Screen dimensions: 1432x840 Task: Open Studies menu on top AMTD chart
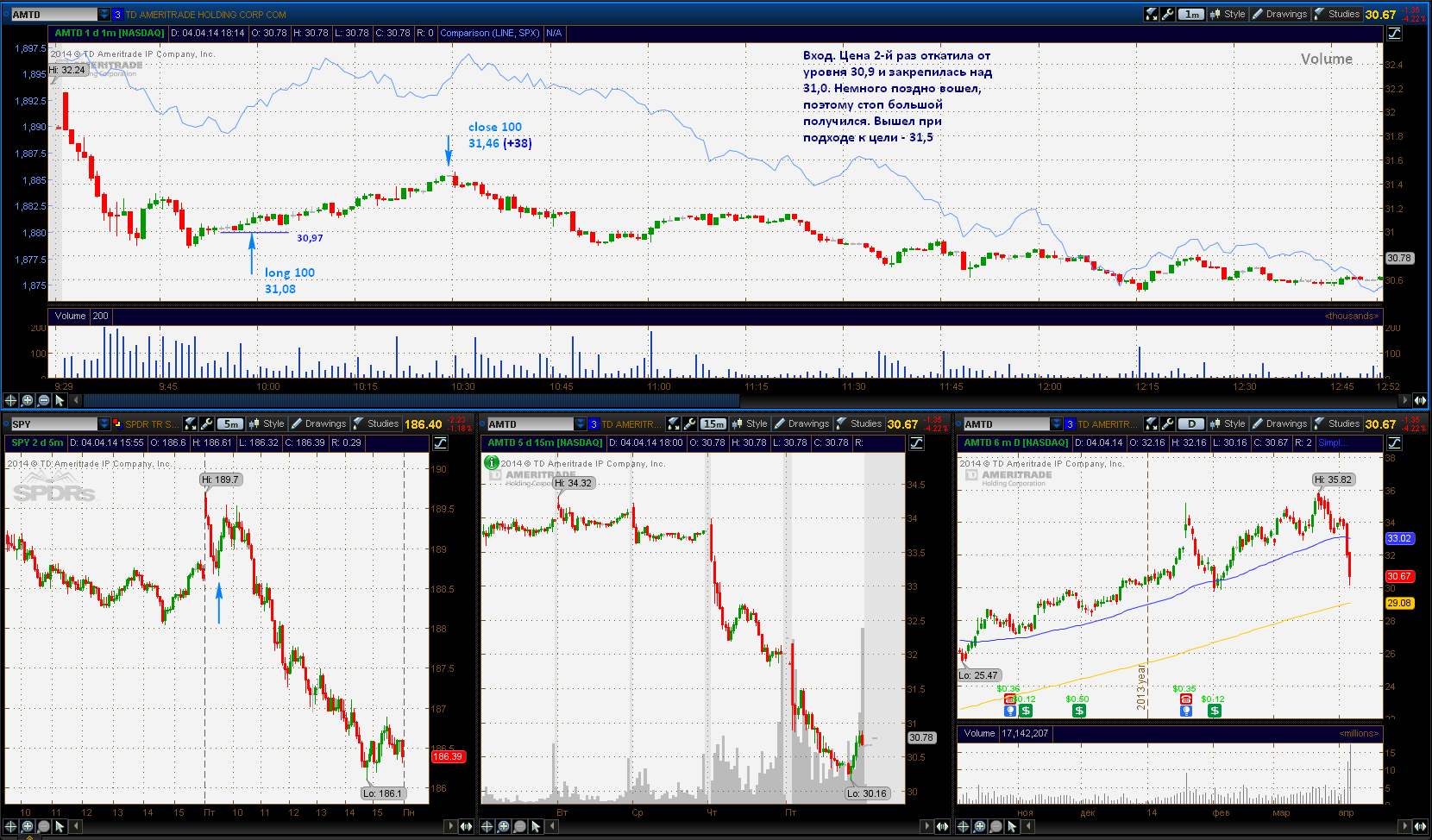click(x=1336, y=14)
